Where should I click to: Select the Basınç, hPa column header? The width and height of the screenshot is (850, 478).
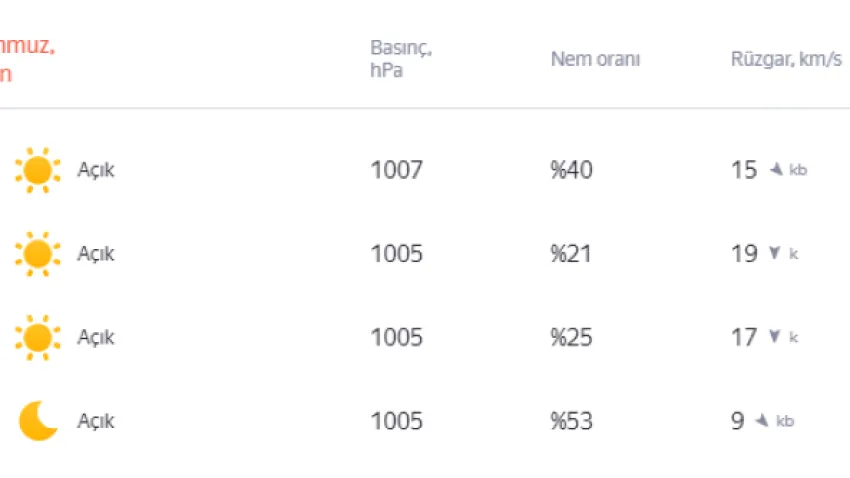click(401, 59)
